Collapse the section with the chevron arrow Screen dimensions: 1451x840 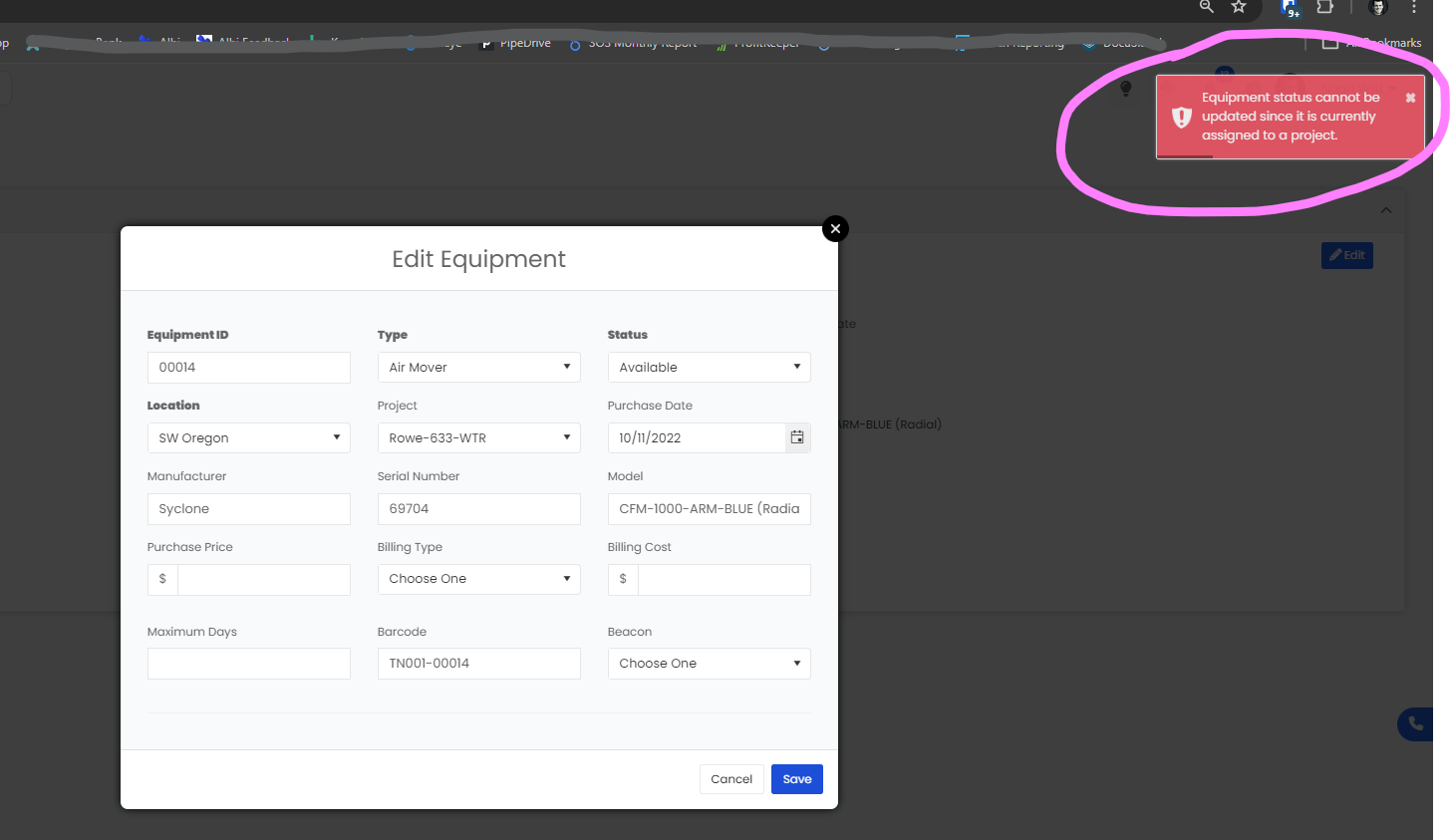pyautogui.click(x=1385, y=210)
